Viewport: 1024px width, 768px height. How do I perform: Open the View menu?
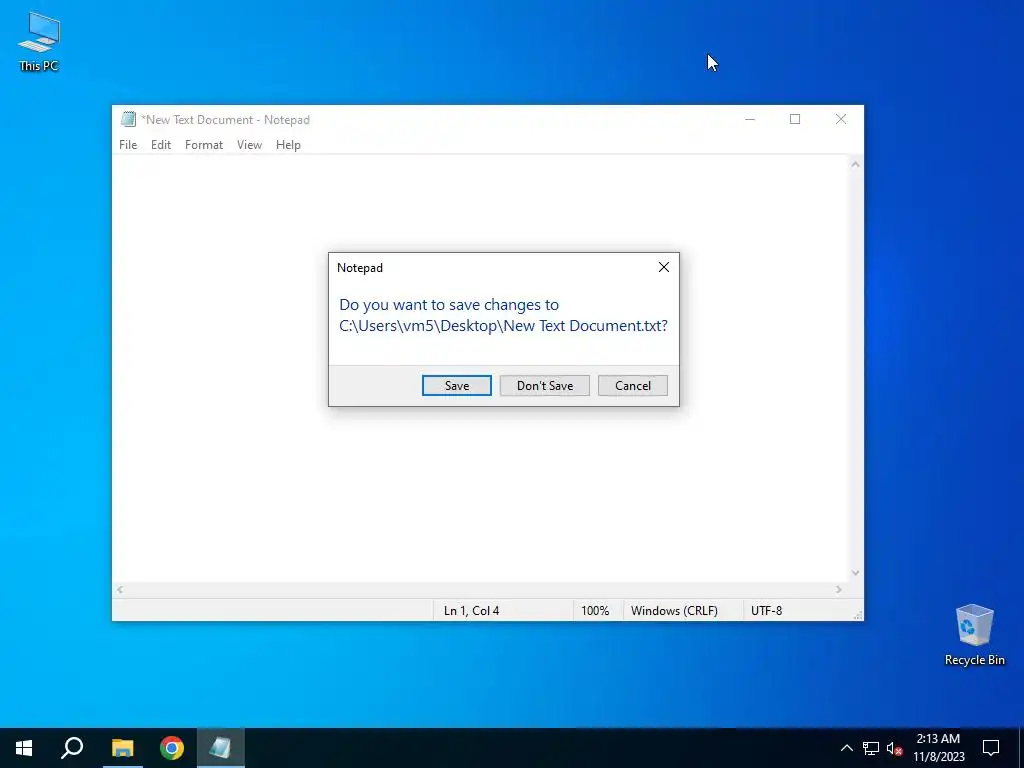click(x=249, y=145)
